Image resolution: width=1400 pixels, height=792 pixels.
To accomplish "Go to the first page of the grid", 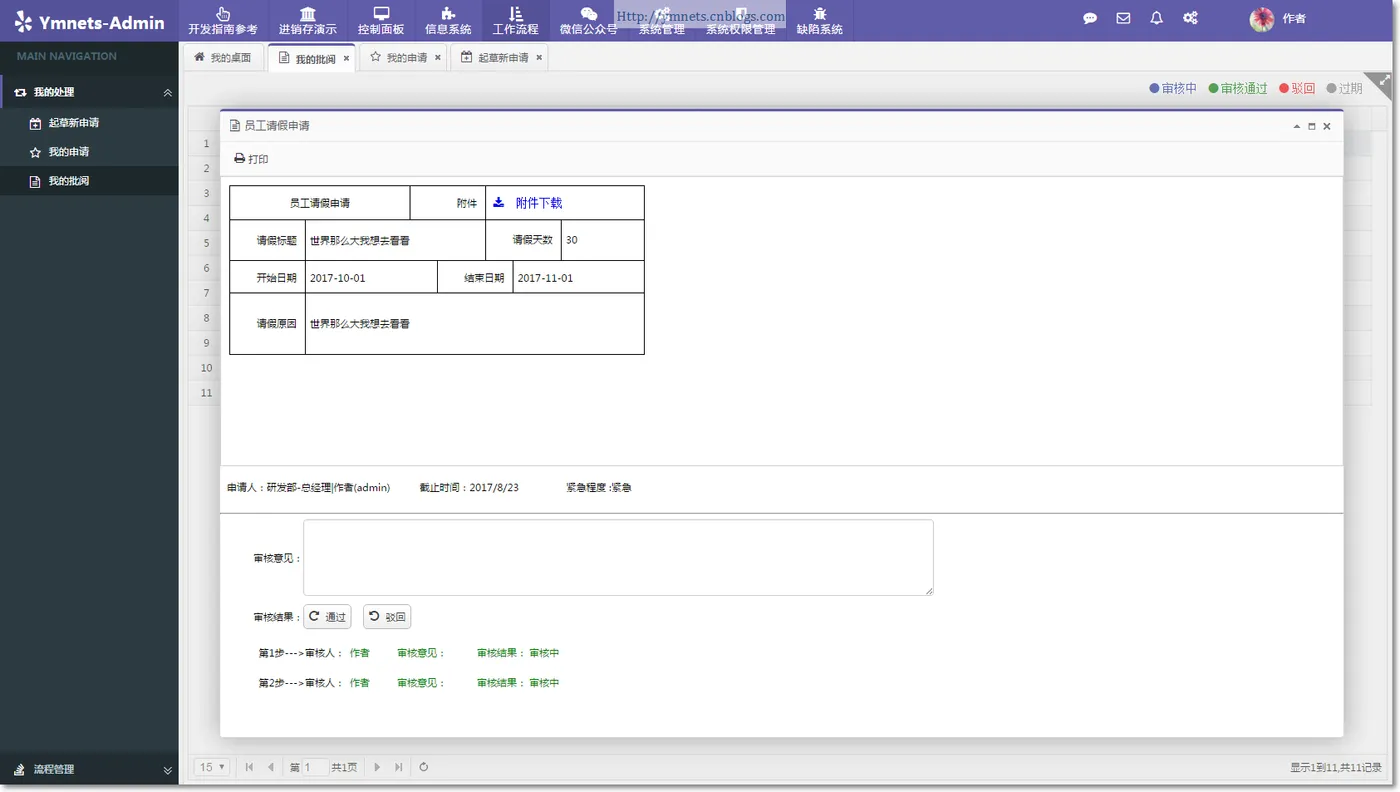I will 249,767.
